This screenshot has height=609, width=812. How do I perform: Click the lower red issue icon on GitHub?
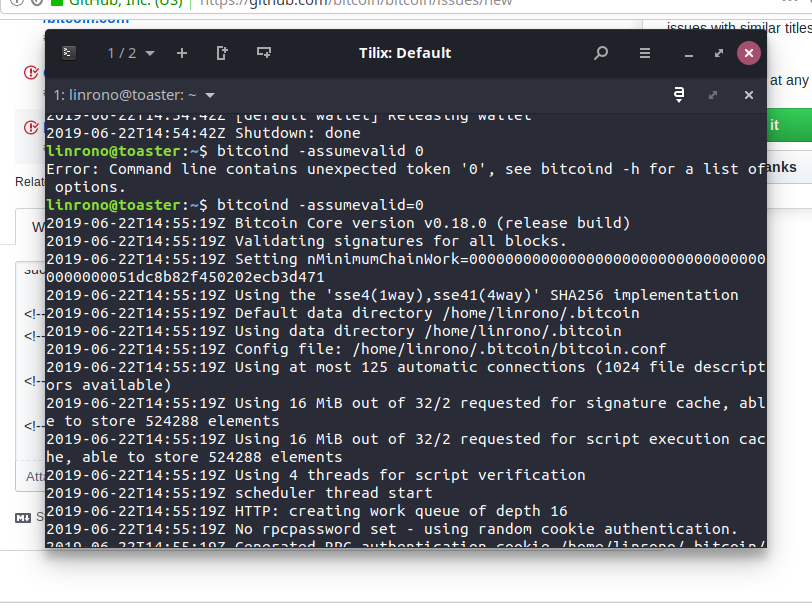pos(31,127)
